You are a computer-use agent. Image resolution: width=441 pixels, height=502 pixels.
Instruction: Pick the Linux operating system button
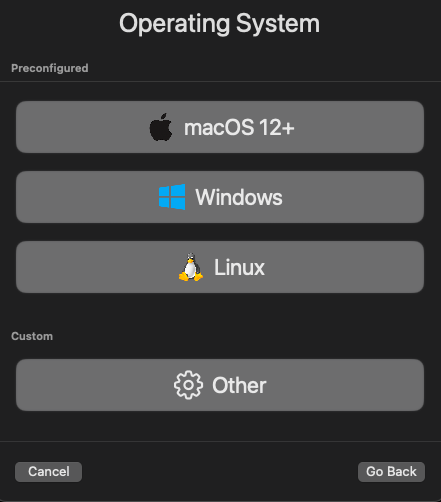coord(220,267)
